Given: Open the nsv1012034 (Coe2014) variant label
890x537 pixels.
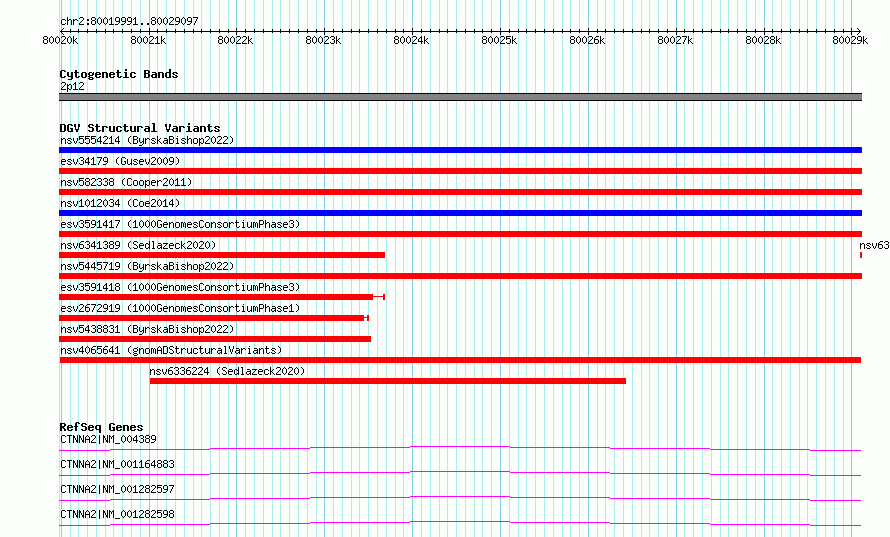Looking at the screenshot, I should pos(120,203).
